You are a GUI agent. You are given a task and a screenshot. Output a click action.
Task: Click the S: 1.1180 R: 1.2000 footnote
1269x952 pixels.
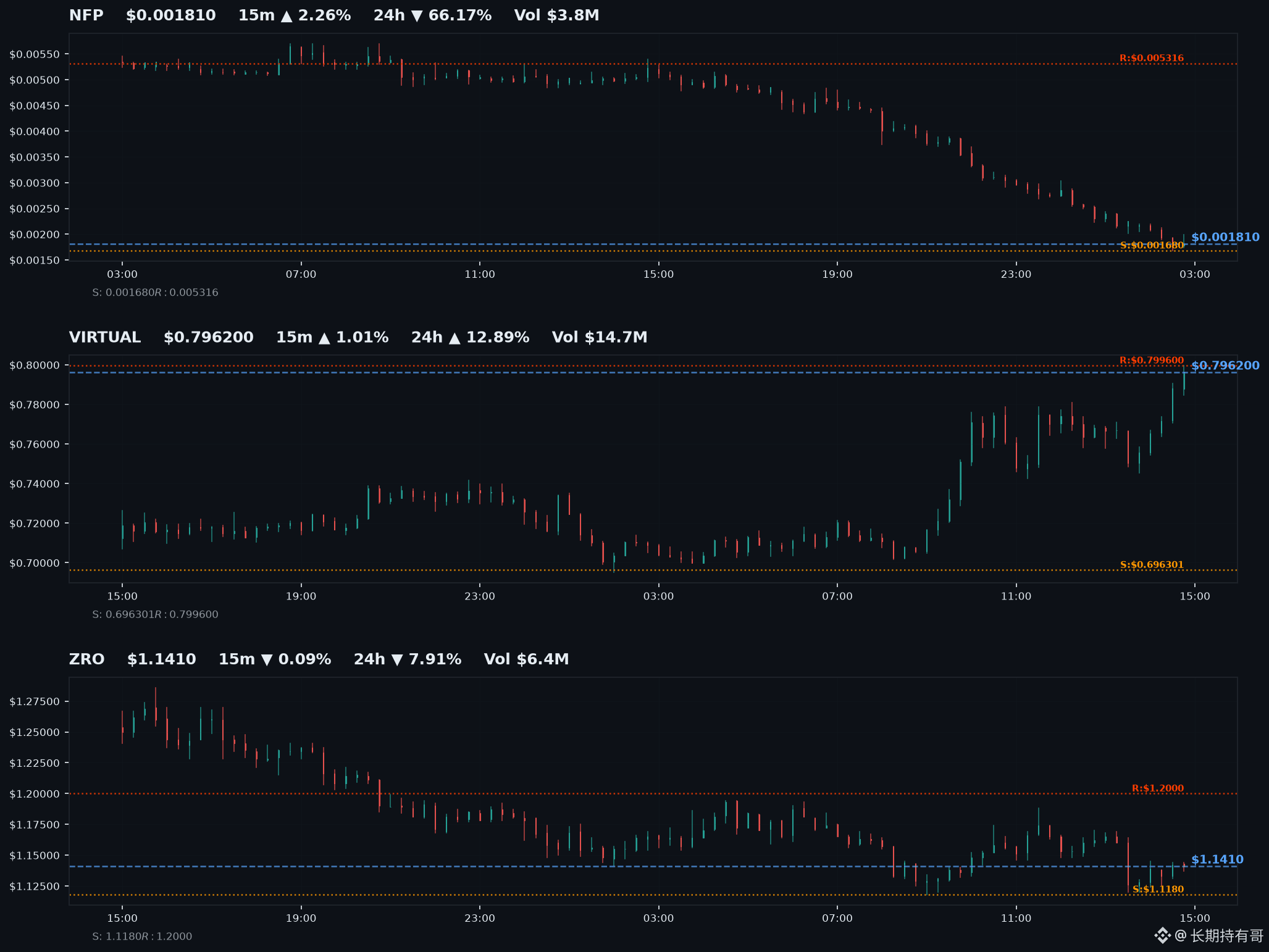(142, 937)
